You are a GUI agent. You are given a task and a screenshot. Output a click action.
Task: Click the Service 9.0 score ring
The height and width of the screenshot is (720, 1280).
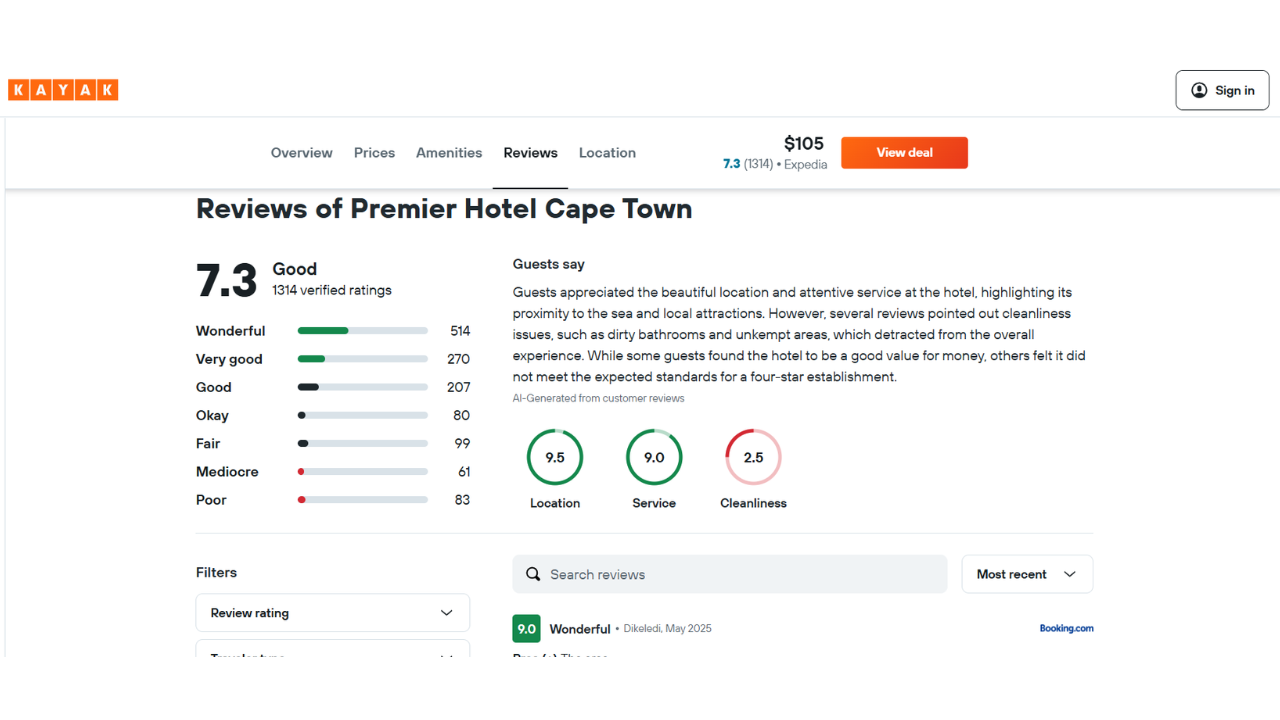point(654,457)
